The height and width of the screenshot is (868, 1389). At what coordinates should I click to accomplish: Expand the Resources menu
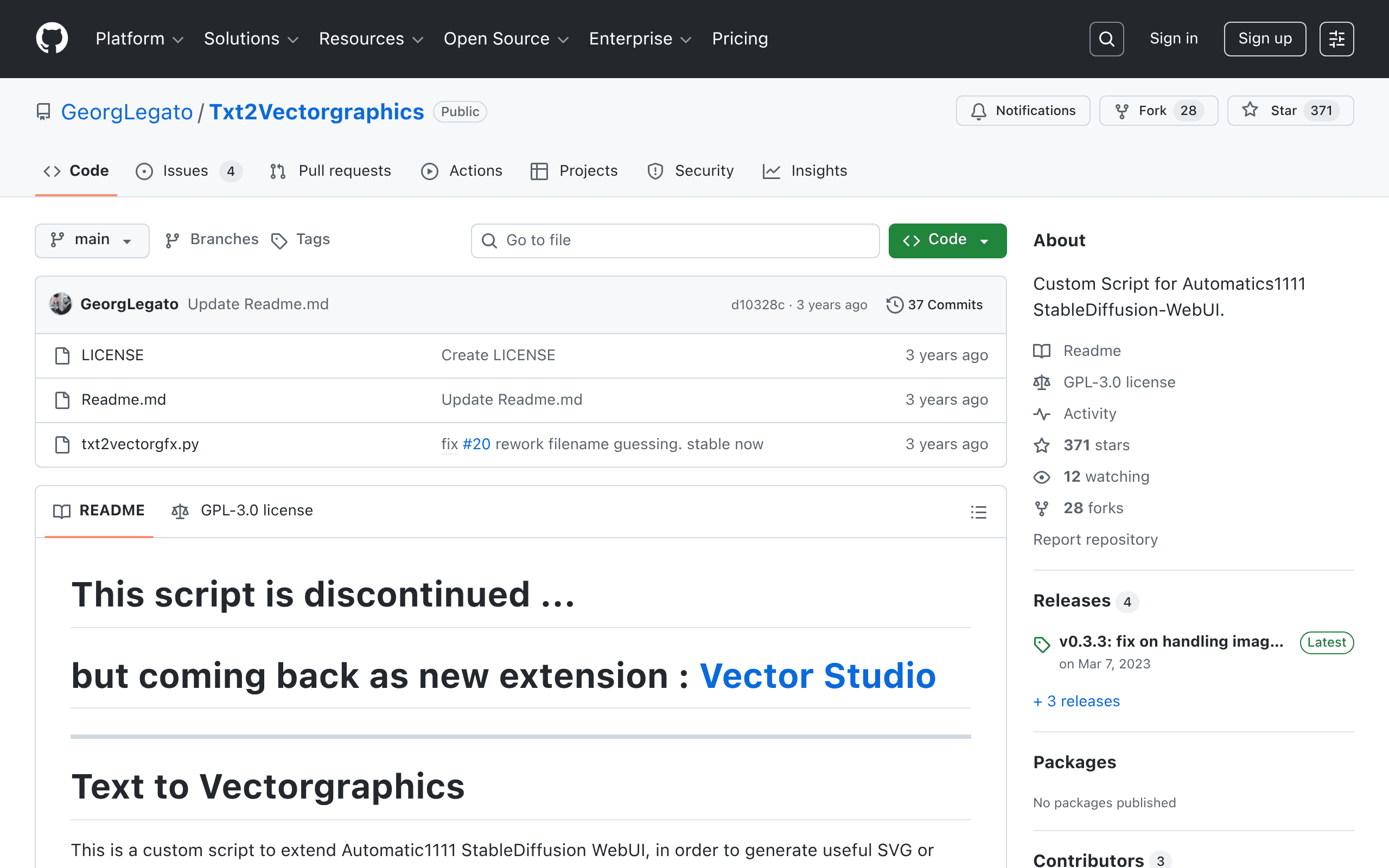click(371, 39)
